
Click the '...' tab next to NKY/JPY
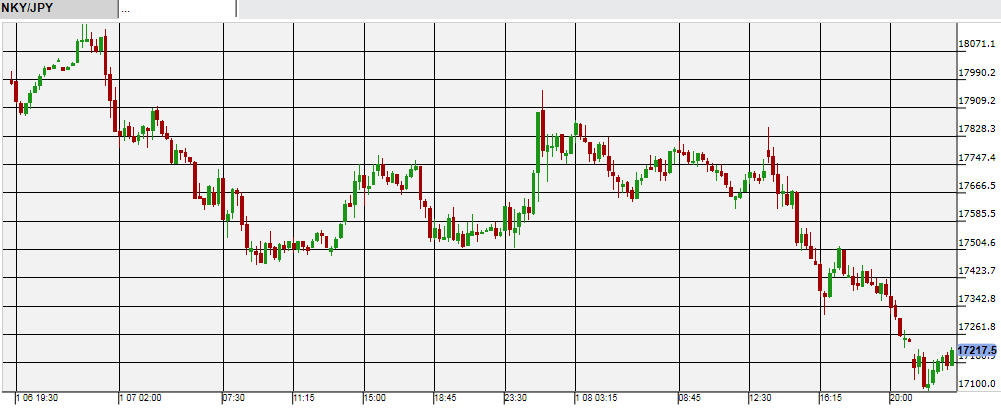pyautogui.click(x=176, y=9)
